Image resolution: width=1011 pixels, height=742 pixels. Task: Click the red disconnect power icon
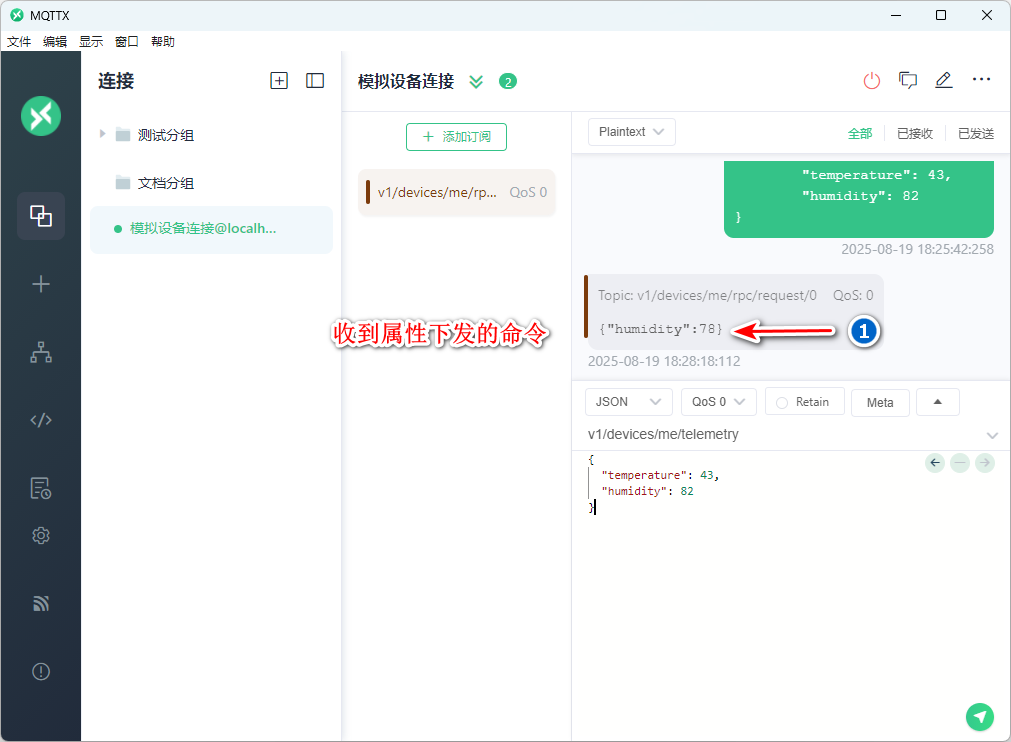coord(872,81)
